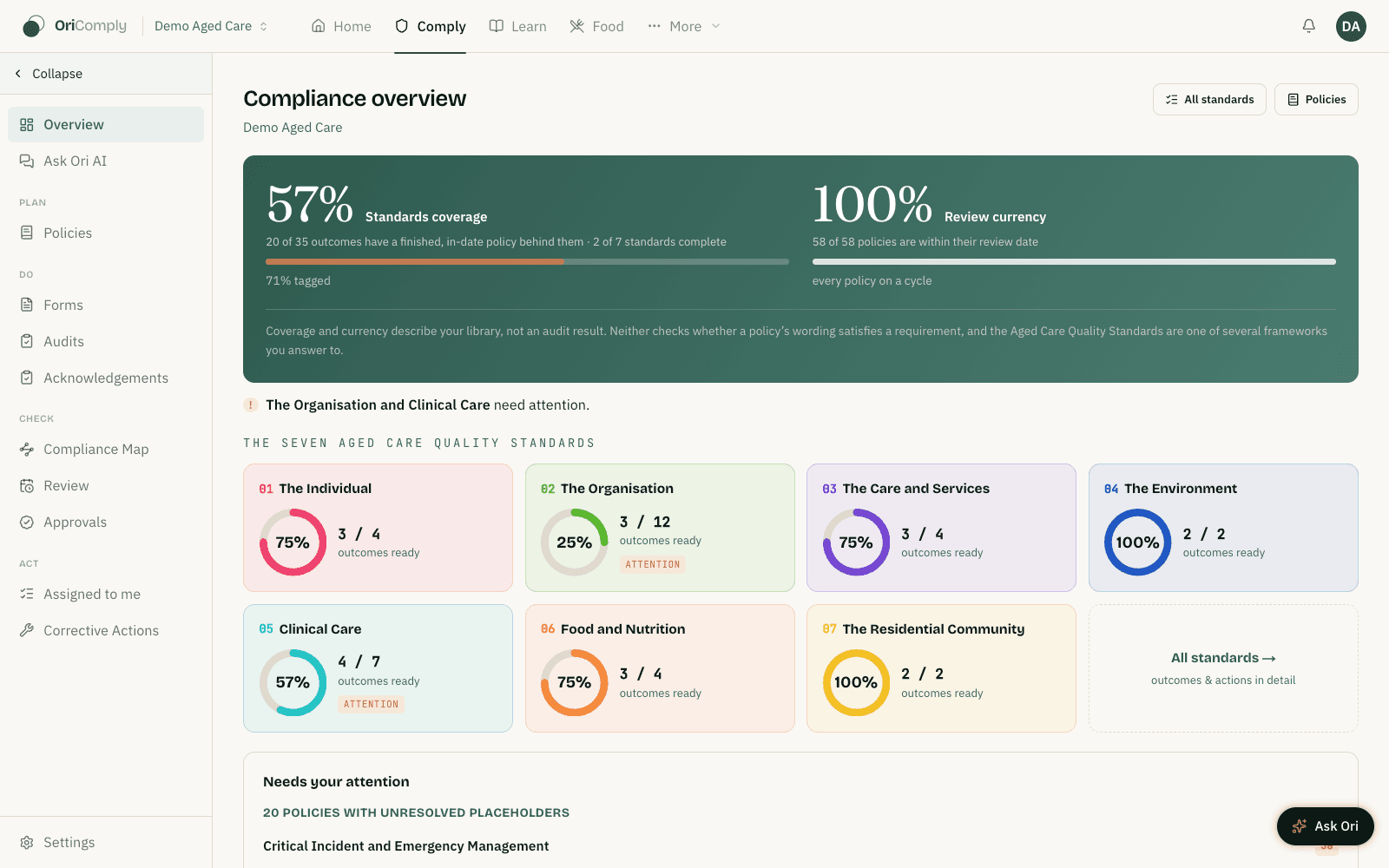
Task: Click the Assigned to me list icon
Action: pos(27,595)
